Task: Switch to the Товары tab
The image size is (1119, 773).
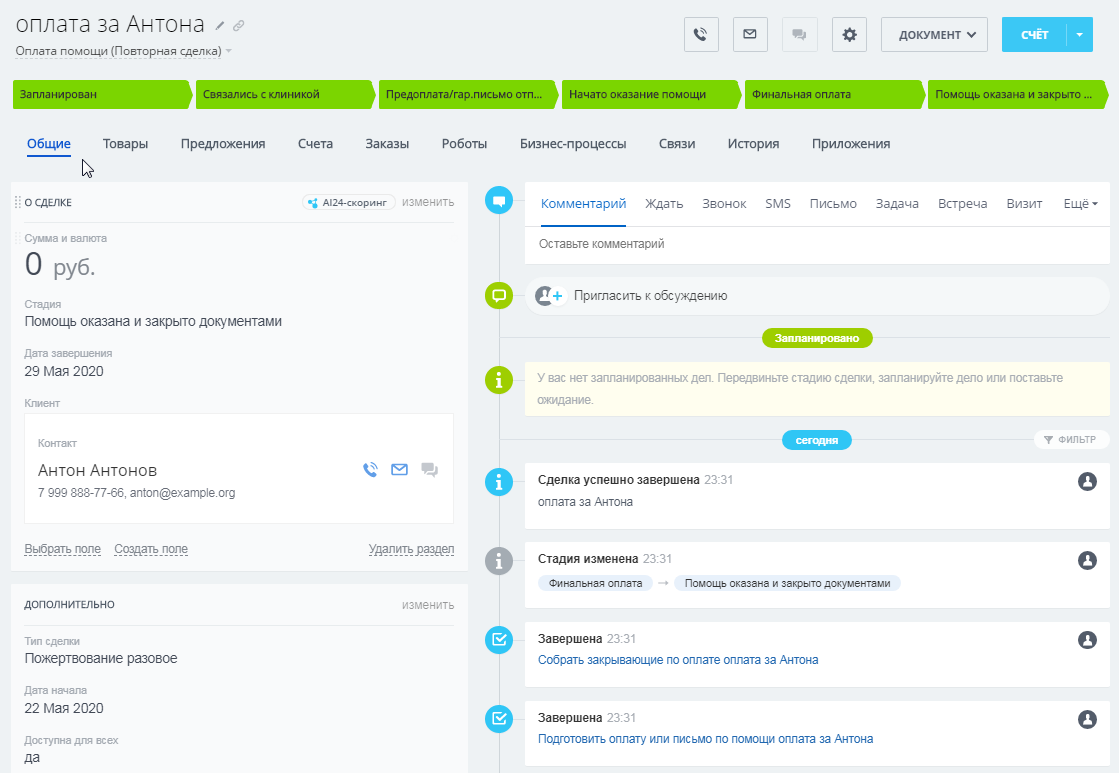Action: click(125, 144)
